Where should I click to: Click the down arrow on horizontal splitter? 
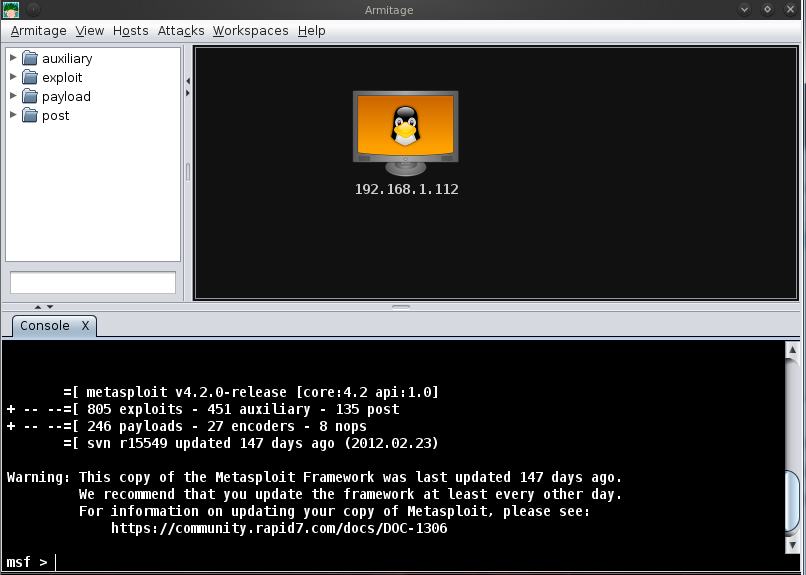(x=50, y=307)
